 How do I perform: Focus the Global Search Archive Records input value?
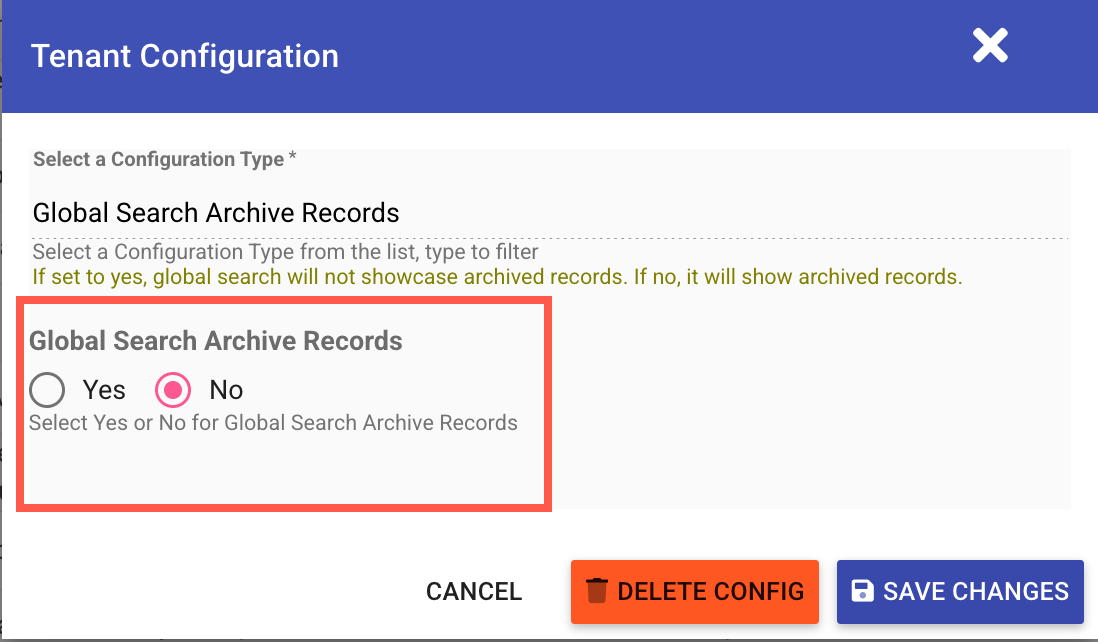click(x=216, y=213)
